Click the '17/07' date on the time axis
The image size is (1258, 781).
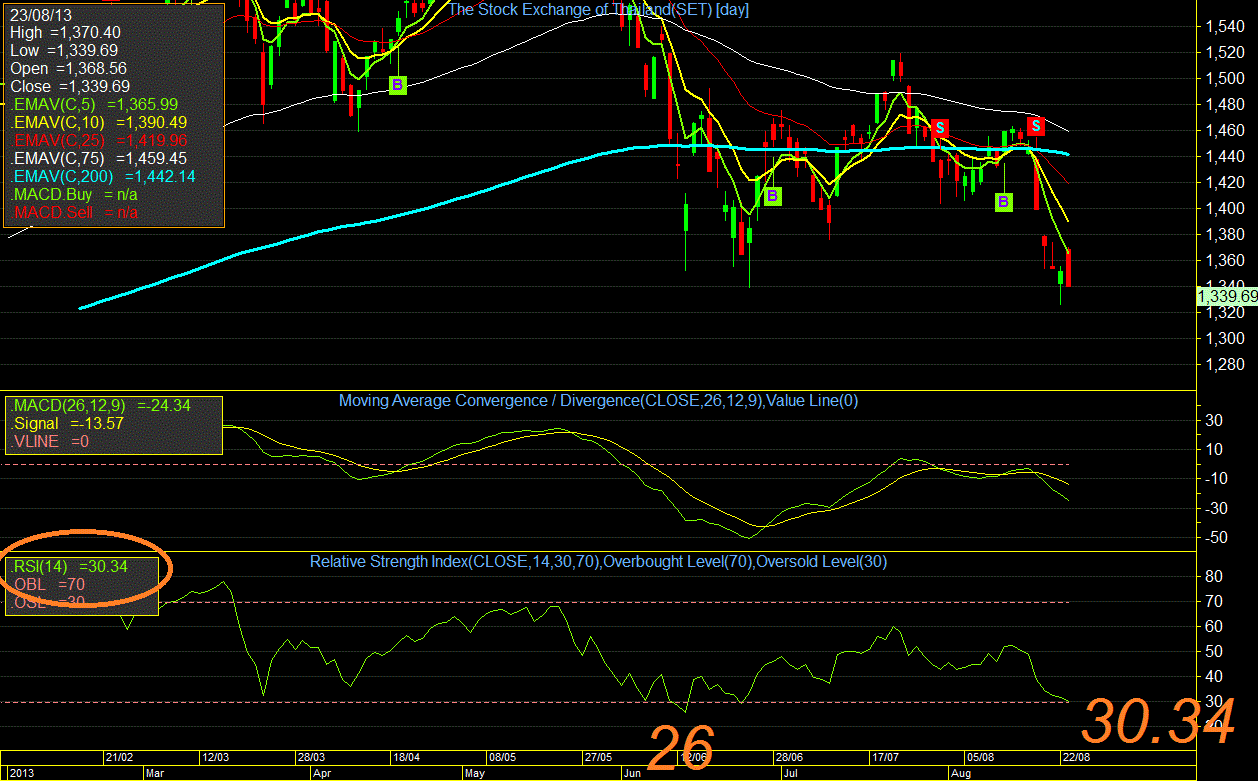pos(886,758)
